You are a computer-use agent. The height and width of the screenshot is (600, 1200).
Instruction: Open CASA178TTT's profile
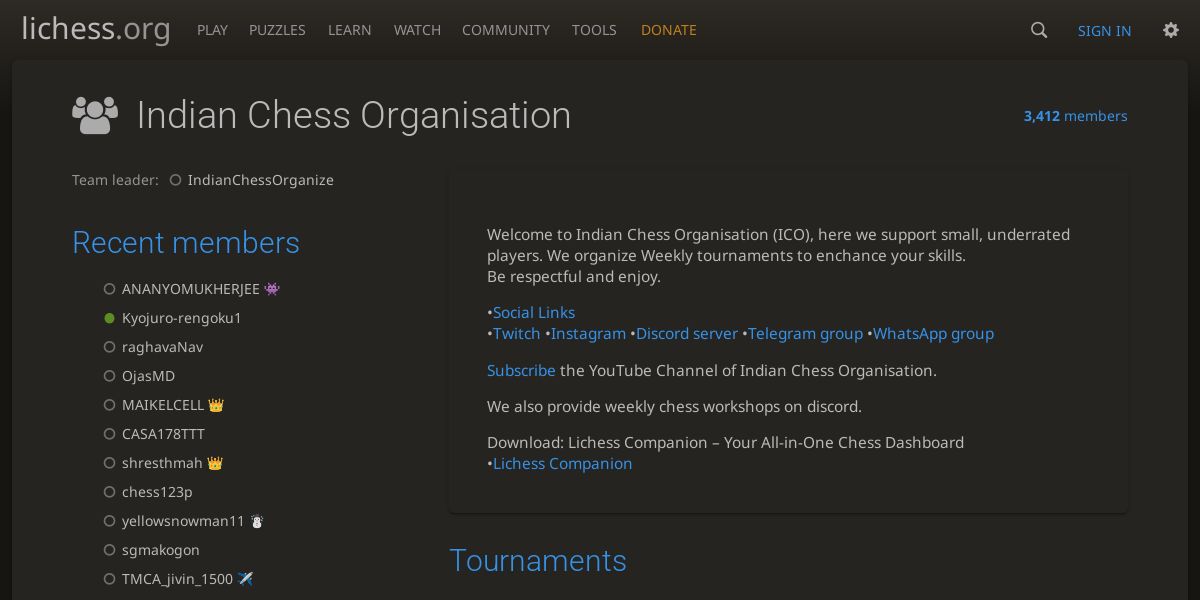163,434
